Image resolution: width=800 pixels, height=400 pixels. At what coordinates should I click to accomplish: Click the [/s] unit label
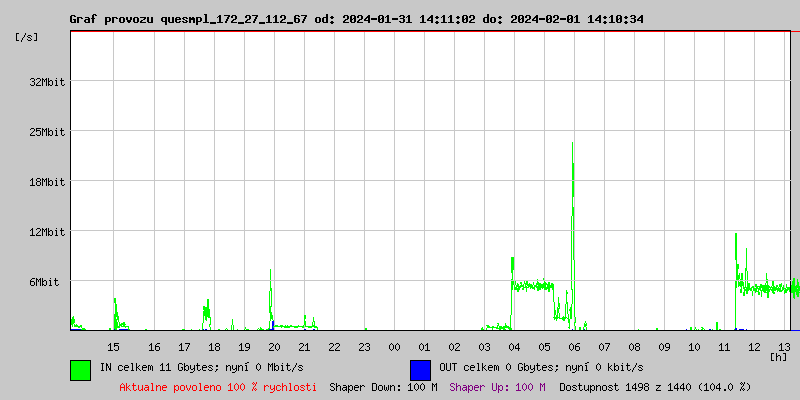point(27,37)
